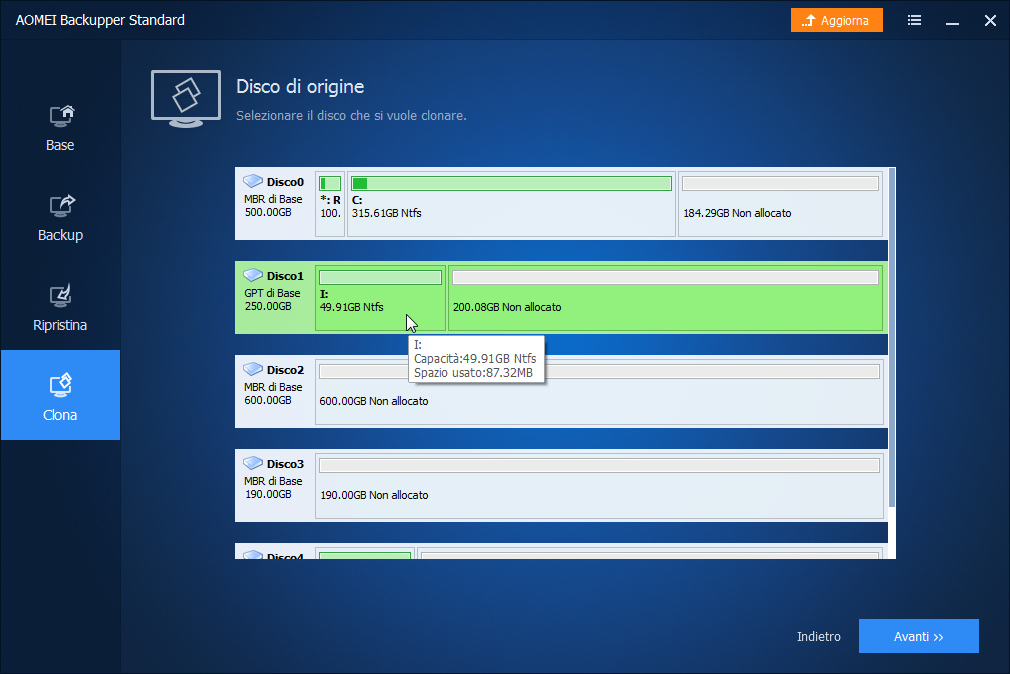Click the Disco0 MBR di Base 500.00GB label
The width and height of the screenshot is (1010, 674).
coord(273,206)
